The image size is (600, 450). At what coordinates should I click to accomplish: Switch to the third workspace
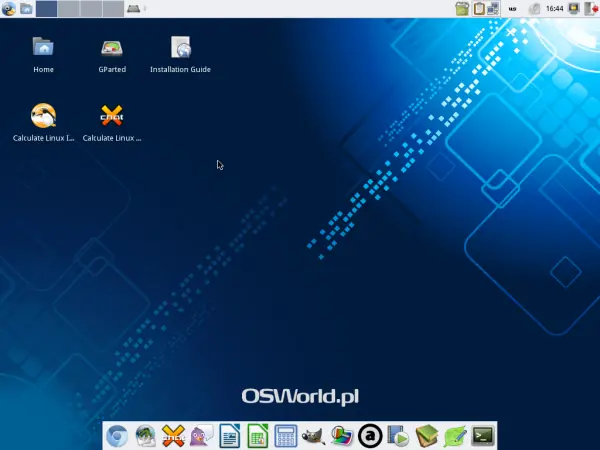(91, 8)
